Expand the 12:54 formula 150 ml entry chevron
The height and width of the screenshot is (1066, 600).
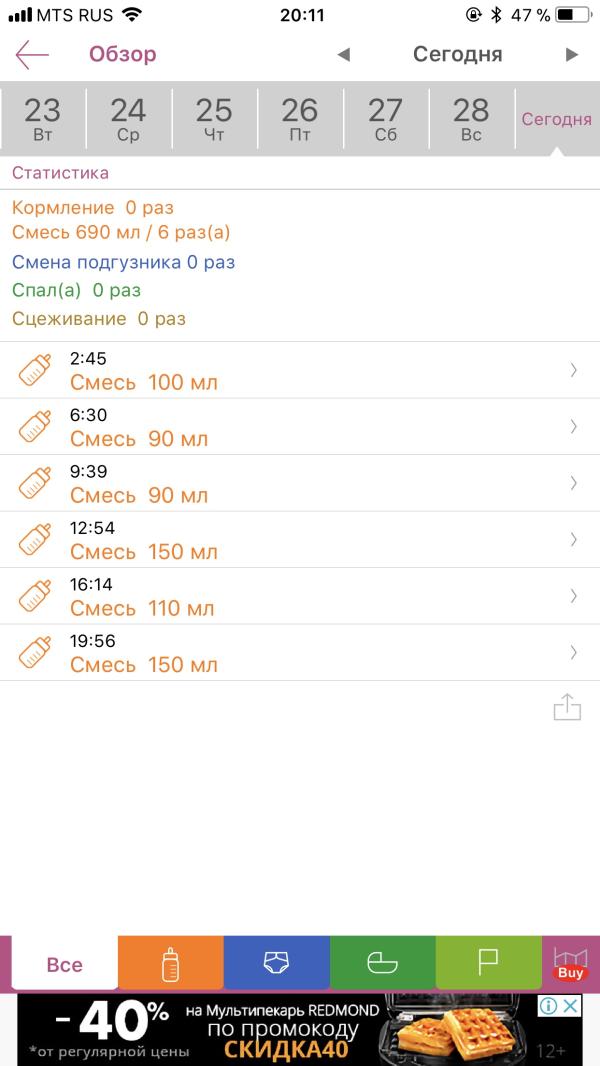(x=573, y=539)
